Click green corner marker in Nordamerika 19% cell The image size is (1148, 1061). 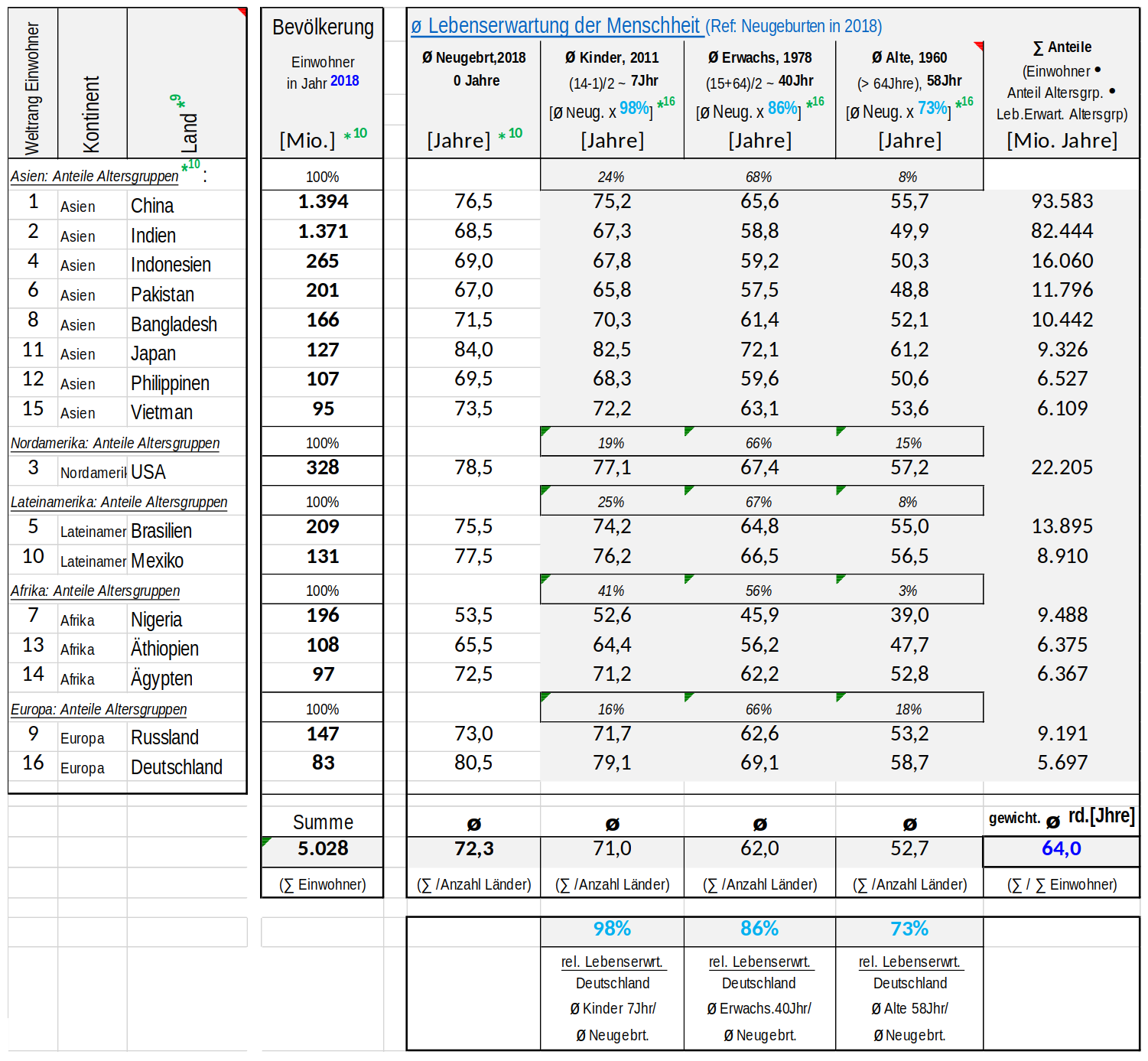[x=545, y=431]
